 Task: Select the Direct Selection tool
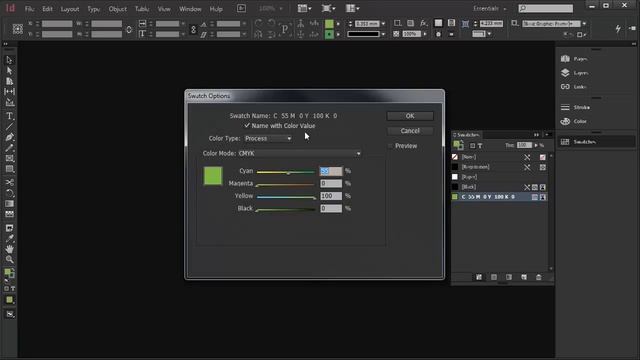9,71
